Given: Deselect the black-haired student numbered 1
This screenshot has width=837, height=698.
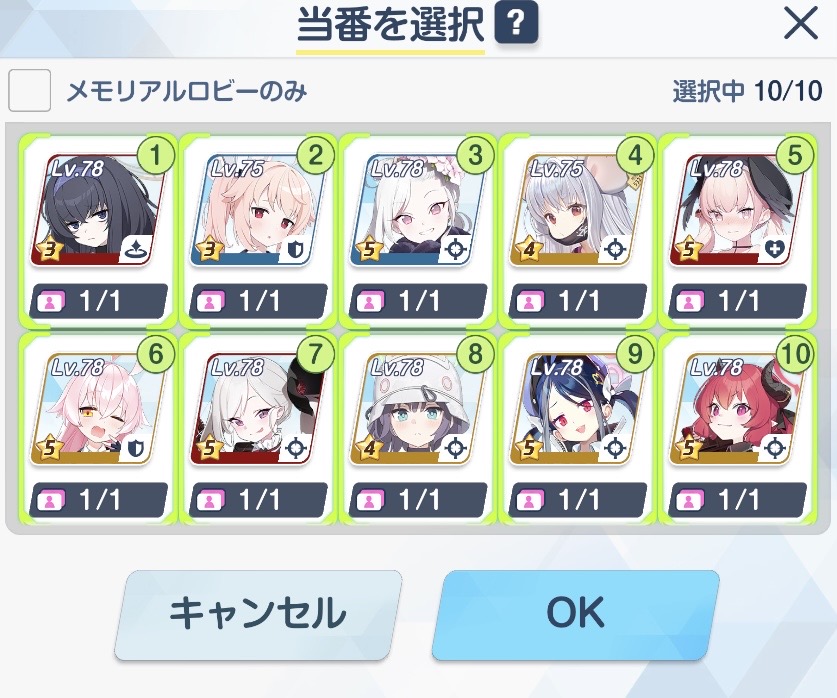Looking at the screenshot, I should [98, 231].
